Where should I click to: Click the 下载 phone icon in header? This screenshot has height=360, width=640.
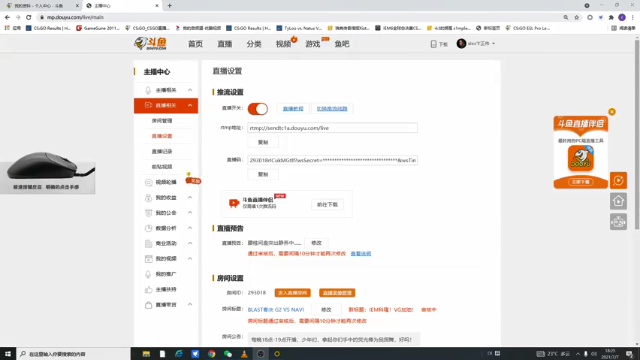click(x=433, y=44)
